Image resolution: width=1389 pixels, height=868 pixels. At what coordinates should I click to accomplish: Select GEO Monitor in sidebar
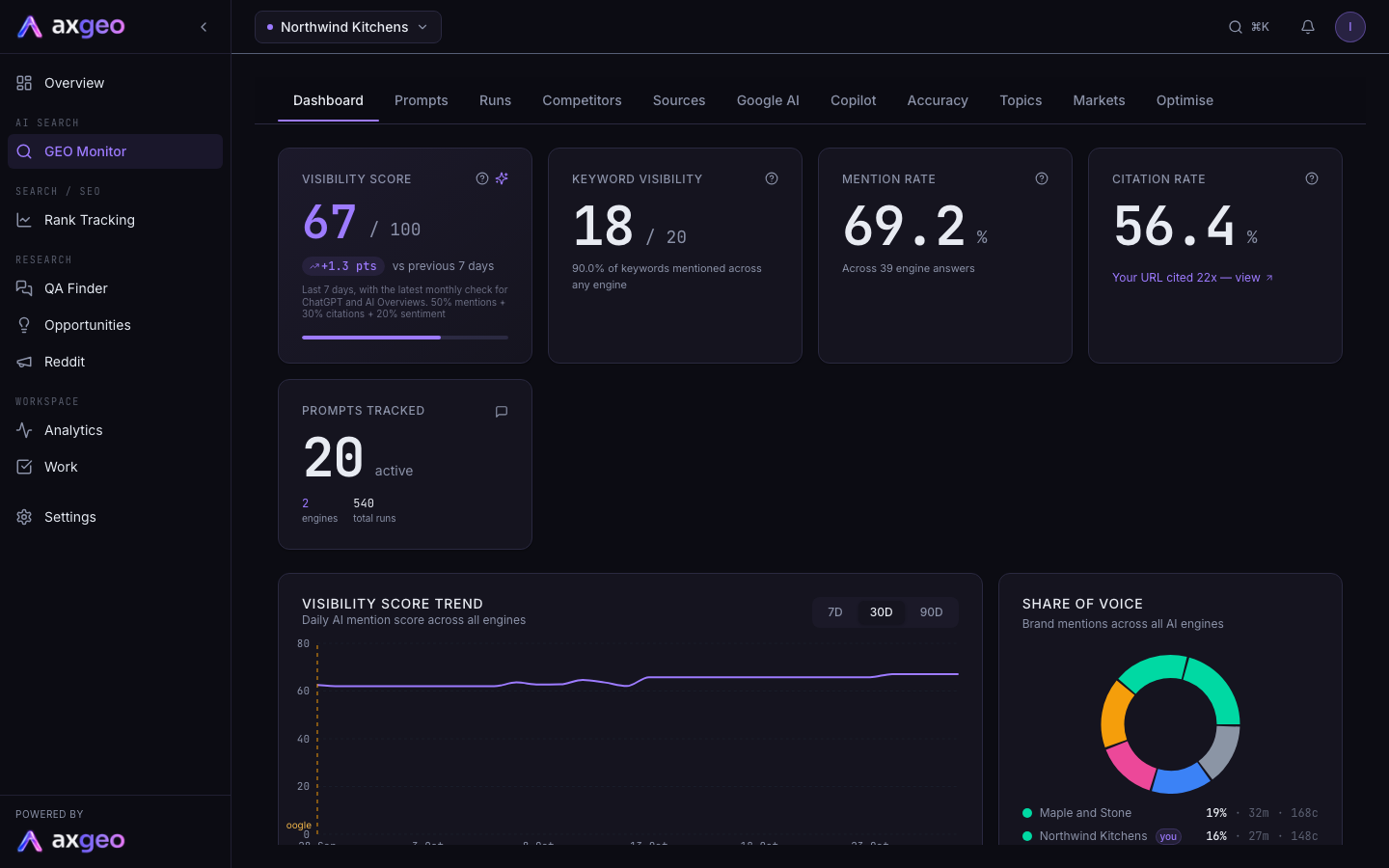click(x=116, y=151)
